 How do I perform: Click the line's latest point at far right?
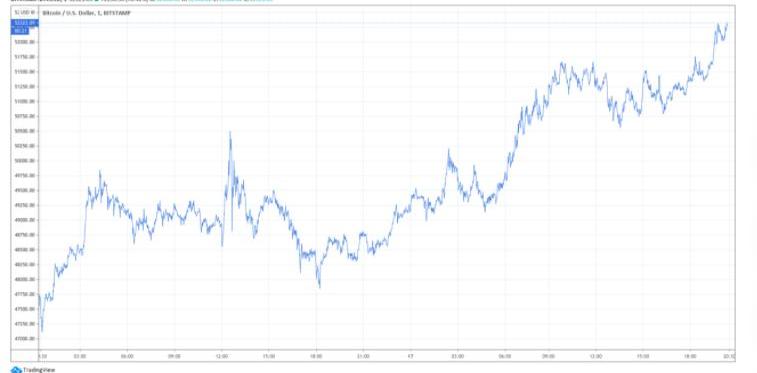727,23
